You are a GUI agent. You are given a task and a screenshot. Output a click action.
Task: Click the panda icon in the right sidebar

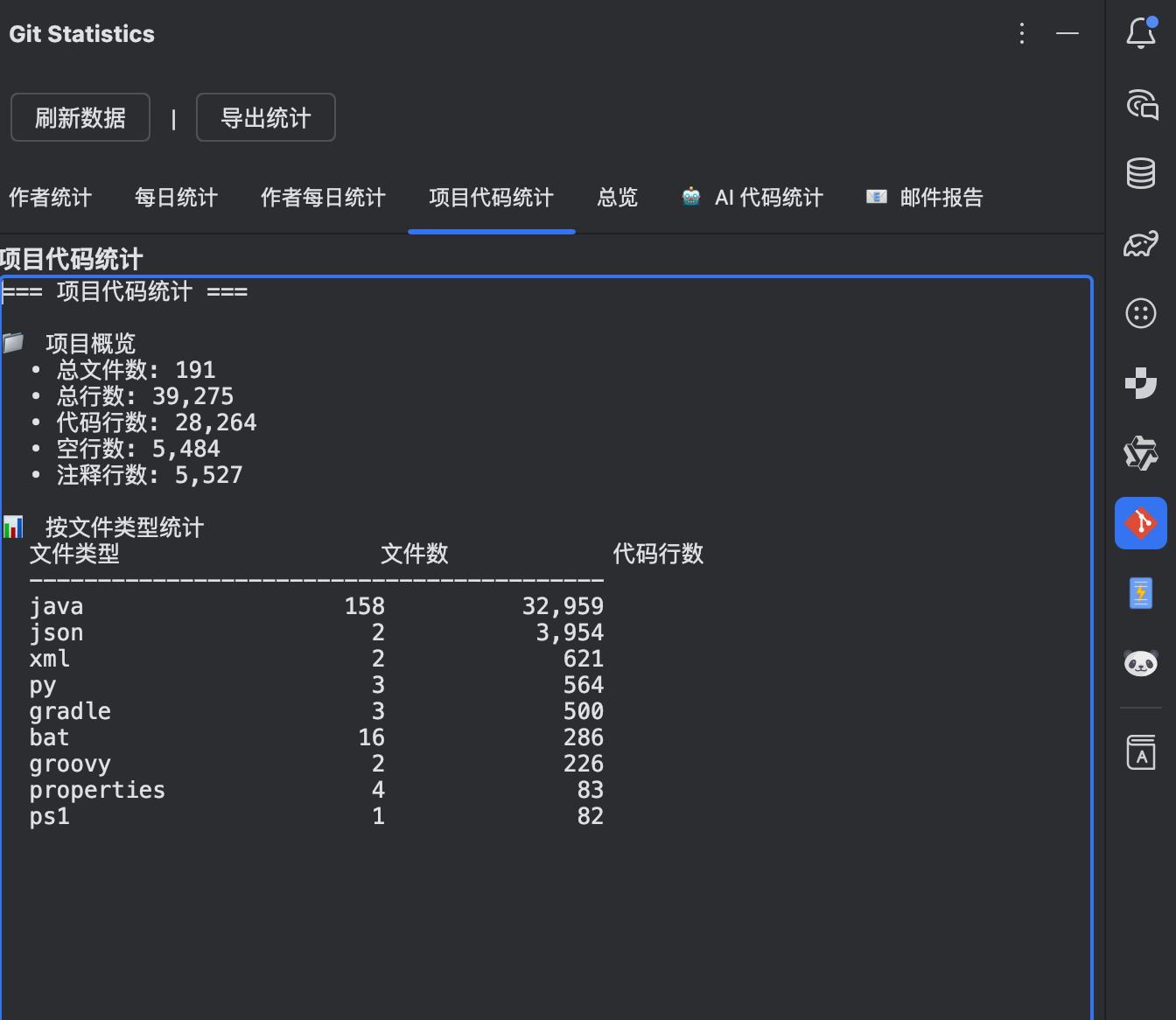coord(1140,663)
